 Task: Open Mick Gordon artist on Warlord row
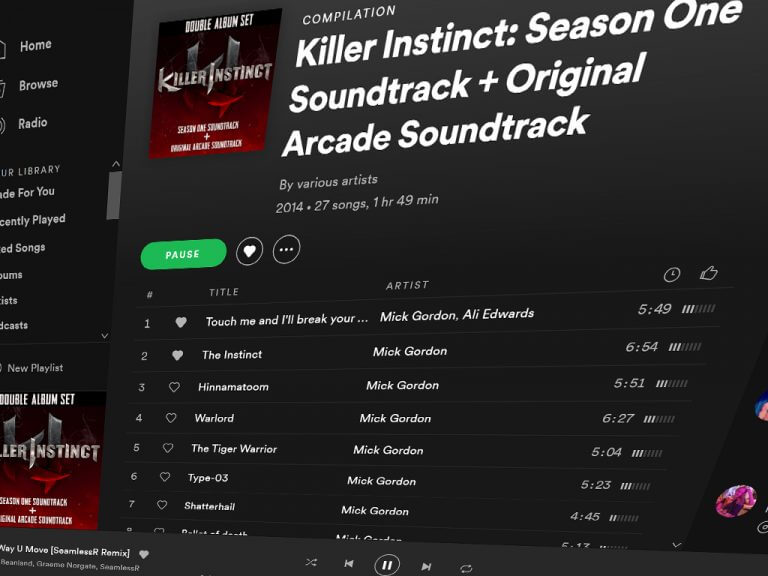[x=395, y=418]
